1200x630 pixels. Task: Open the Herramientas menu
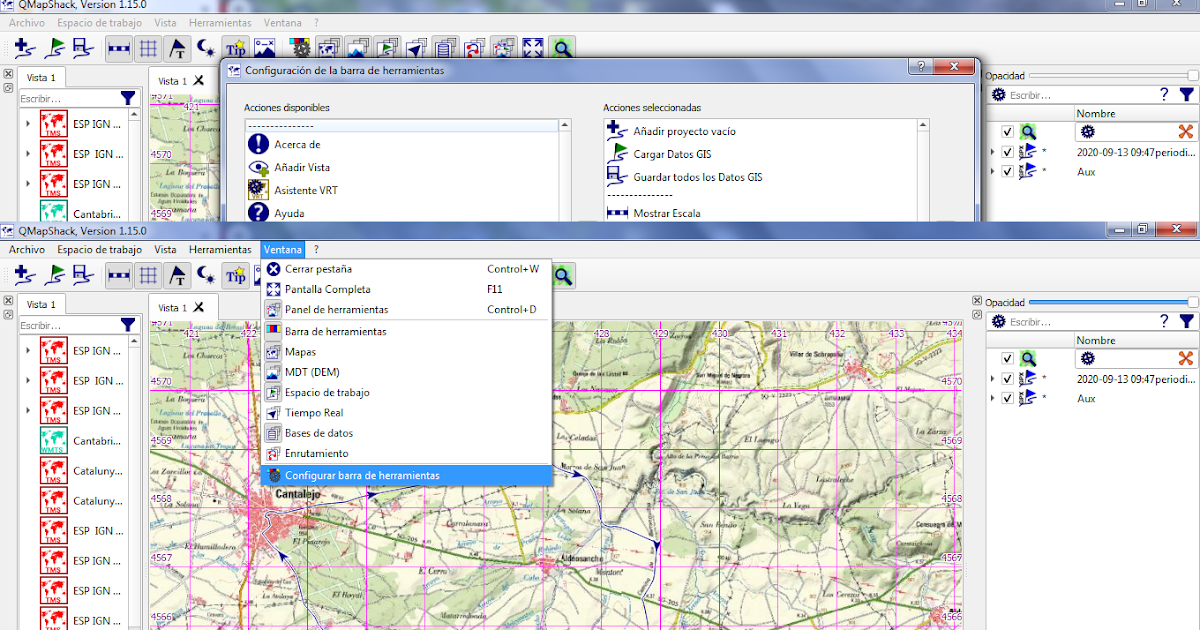[219, 249]
